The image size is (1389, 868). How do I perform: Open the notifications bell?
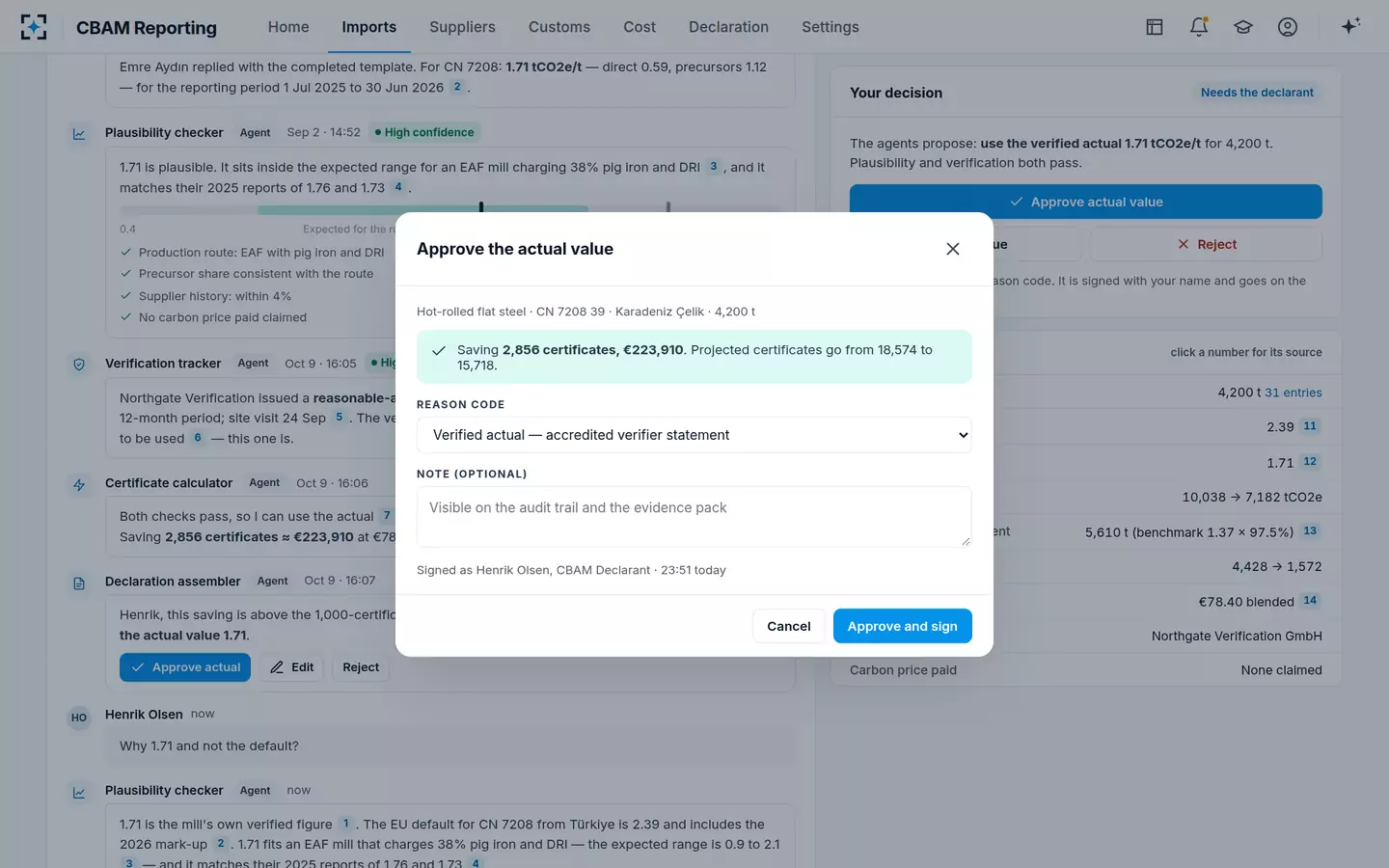1199,27
